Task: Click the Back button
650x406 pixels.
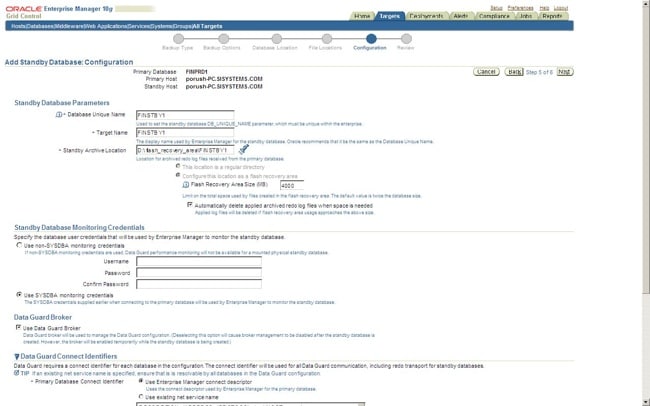Action: [514, 72]
